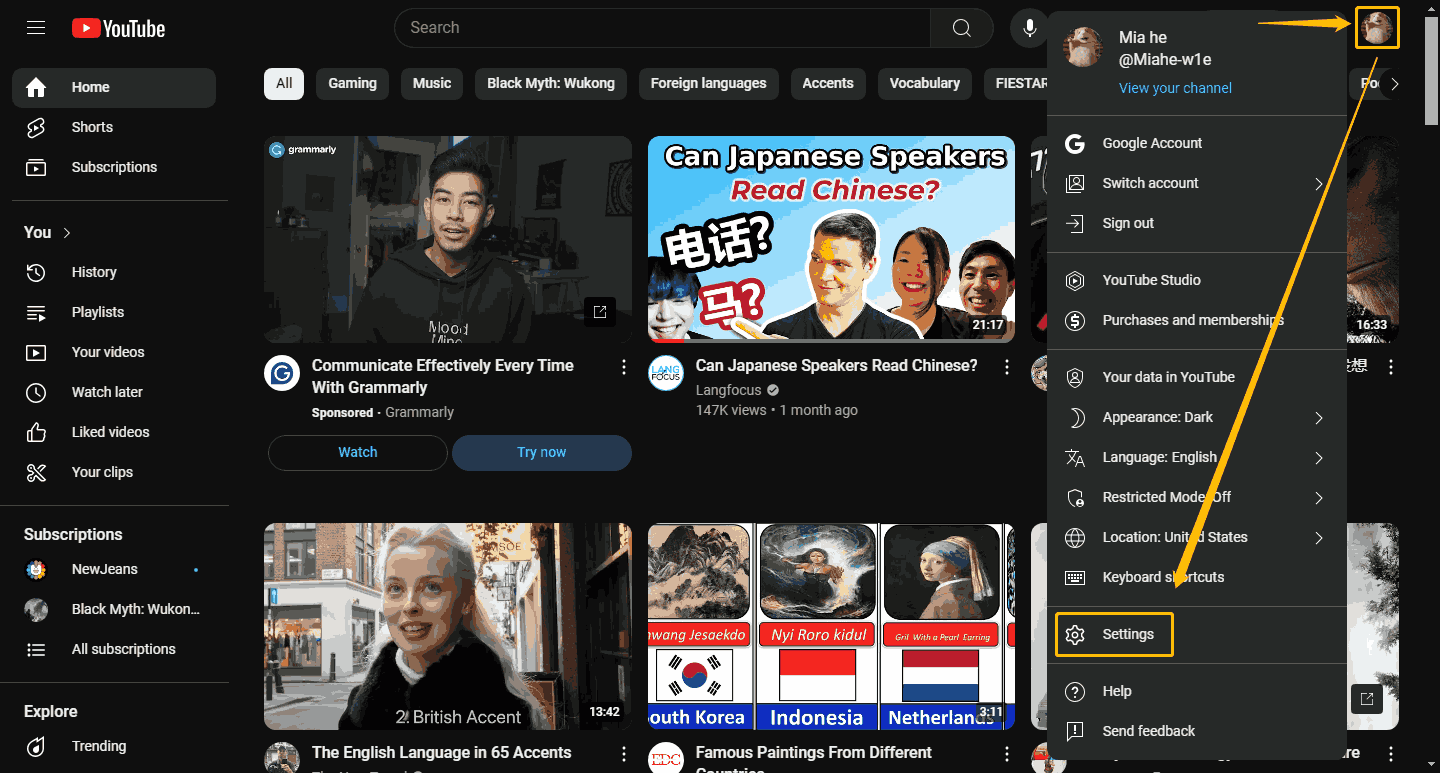Click the Langfocus channel avatar
The image size is (1440, 773).
click(666, 374)
